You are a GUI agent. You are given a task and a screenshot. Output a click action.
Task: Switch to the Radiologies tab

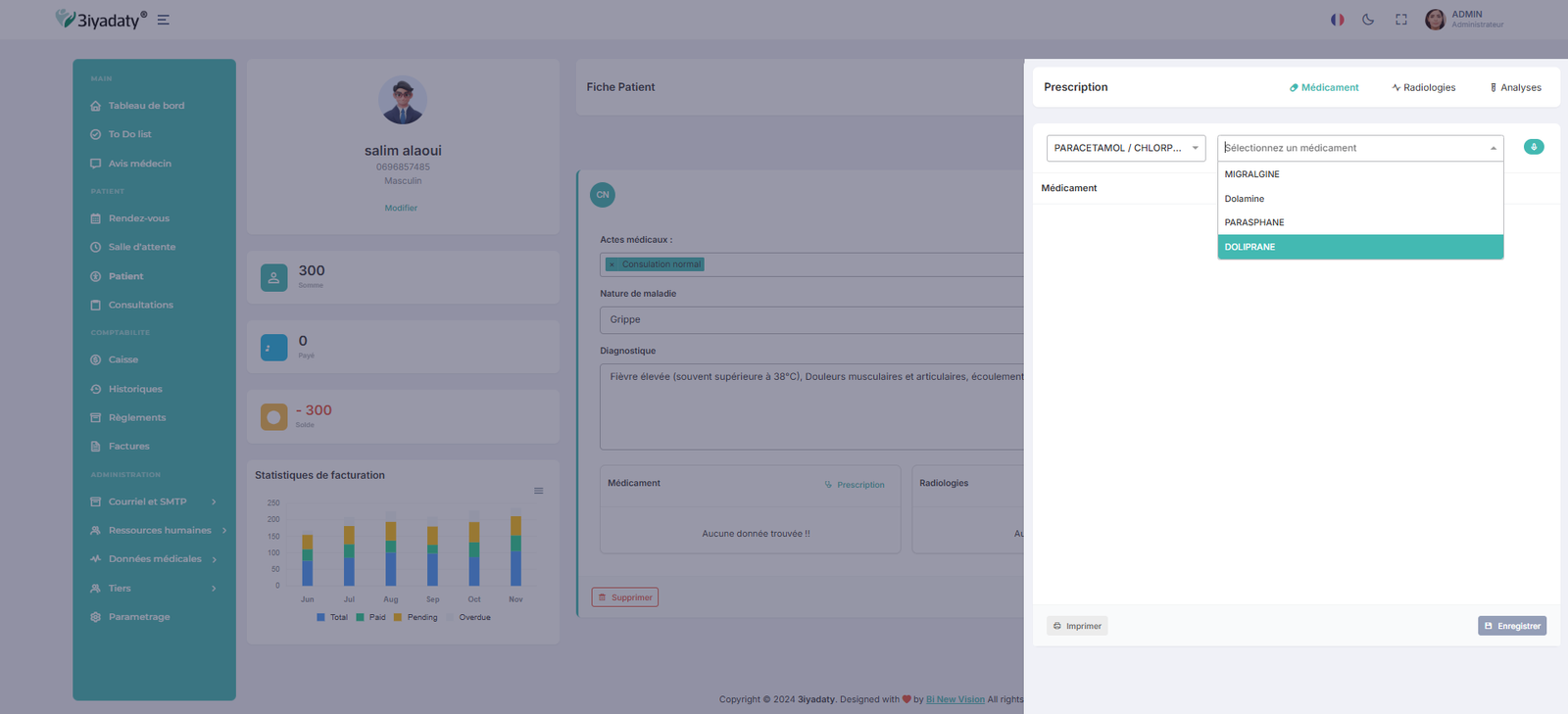click(x=1423, y=88)
